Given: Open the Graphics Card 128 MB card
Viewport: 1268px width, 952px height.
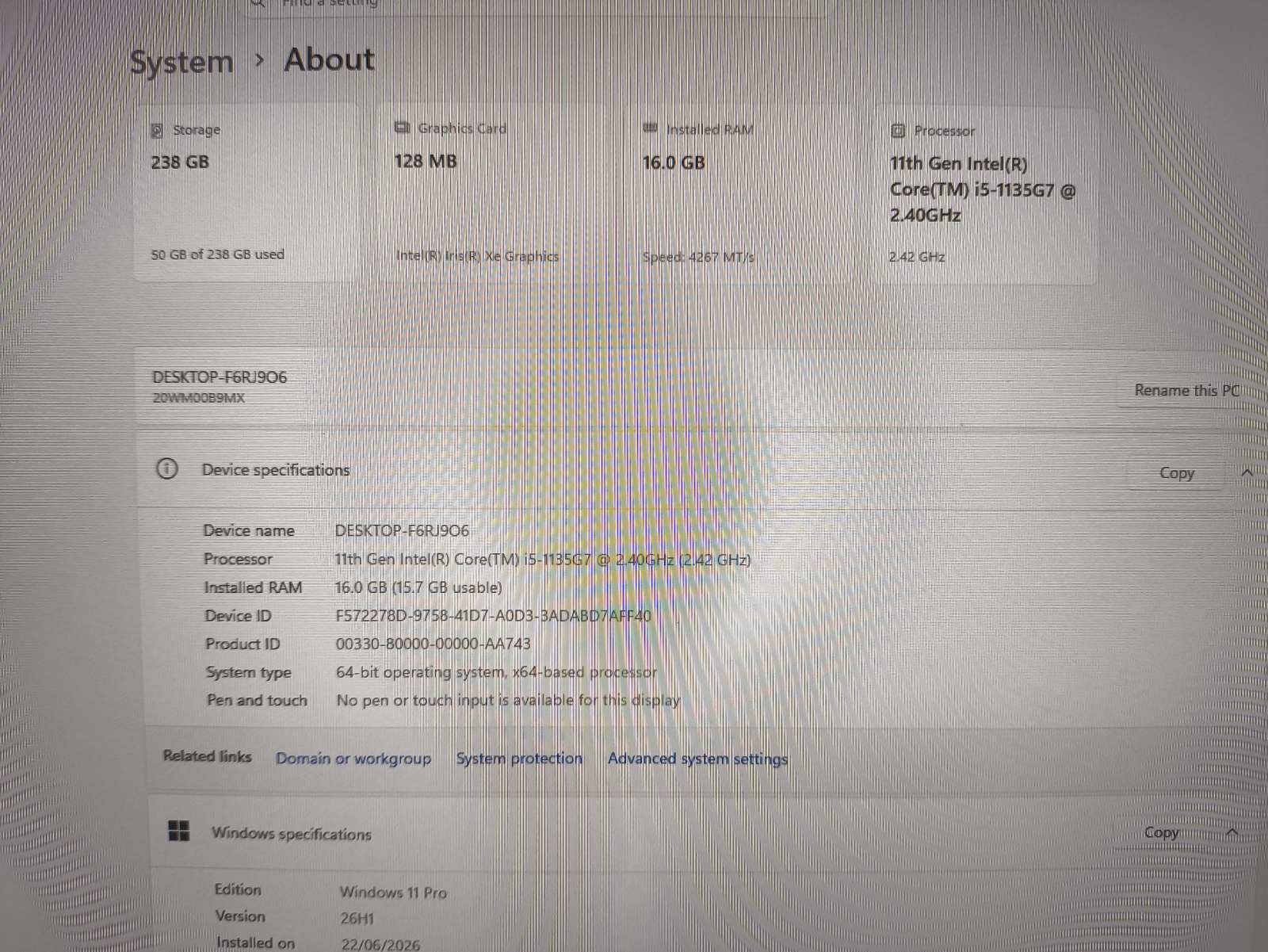Looking at the screenshot, I should 493,193.
